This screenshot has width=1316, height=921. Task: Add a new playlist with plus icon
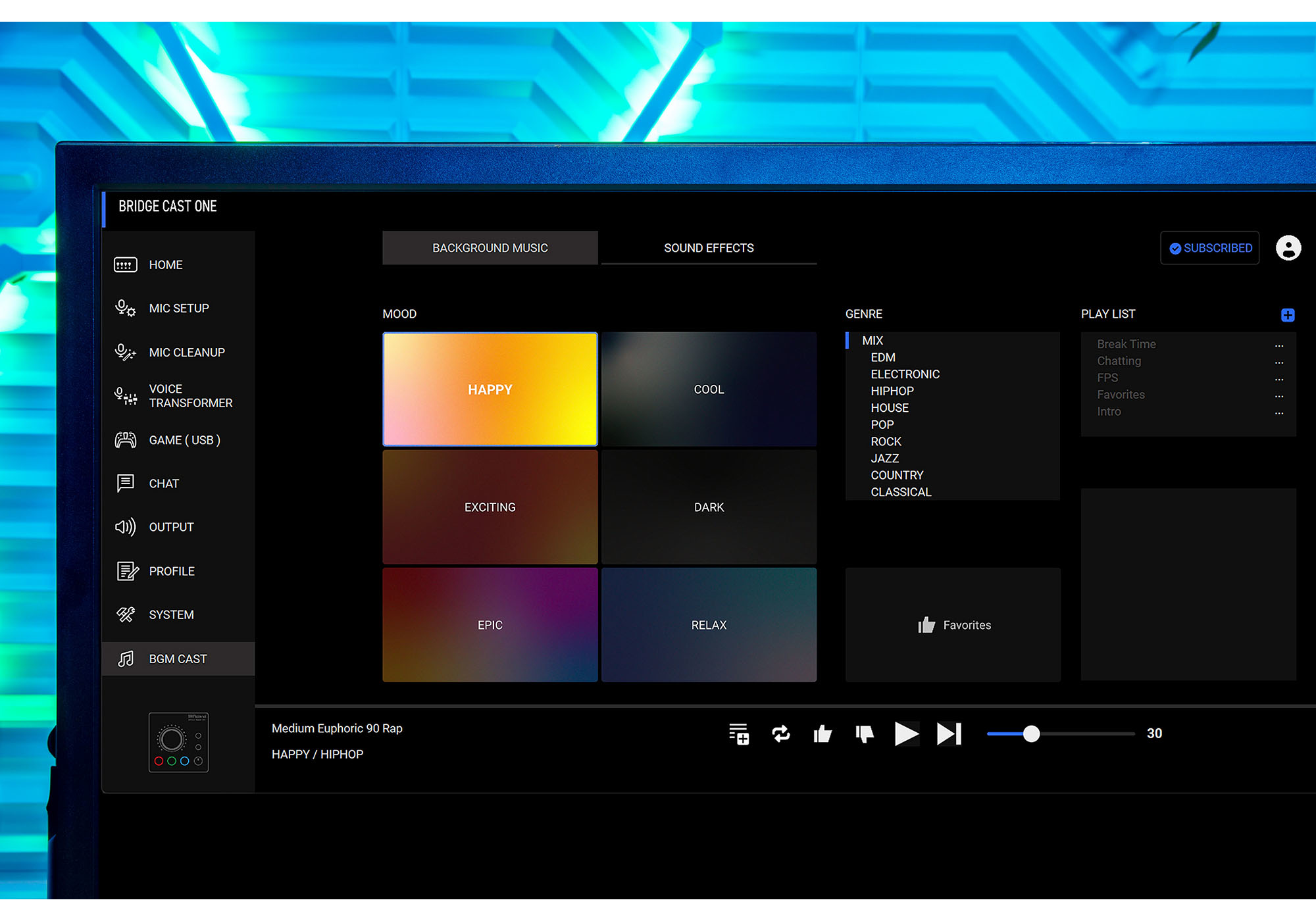tap(1288, 315)
